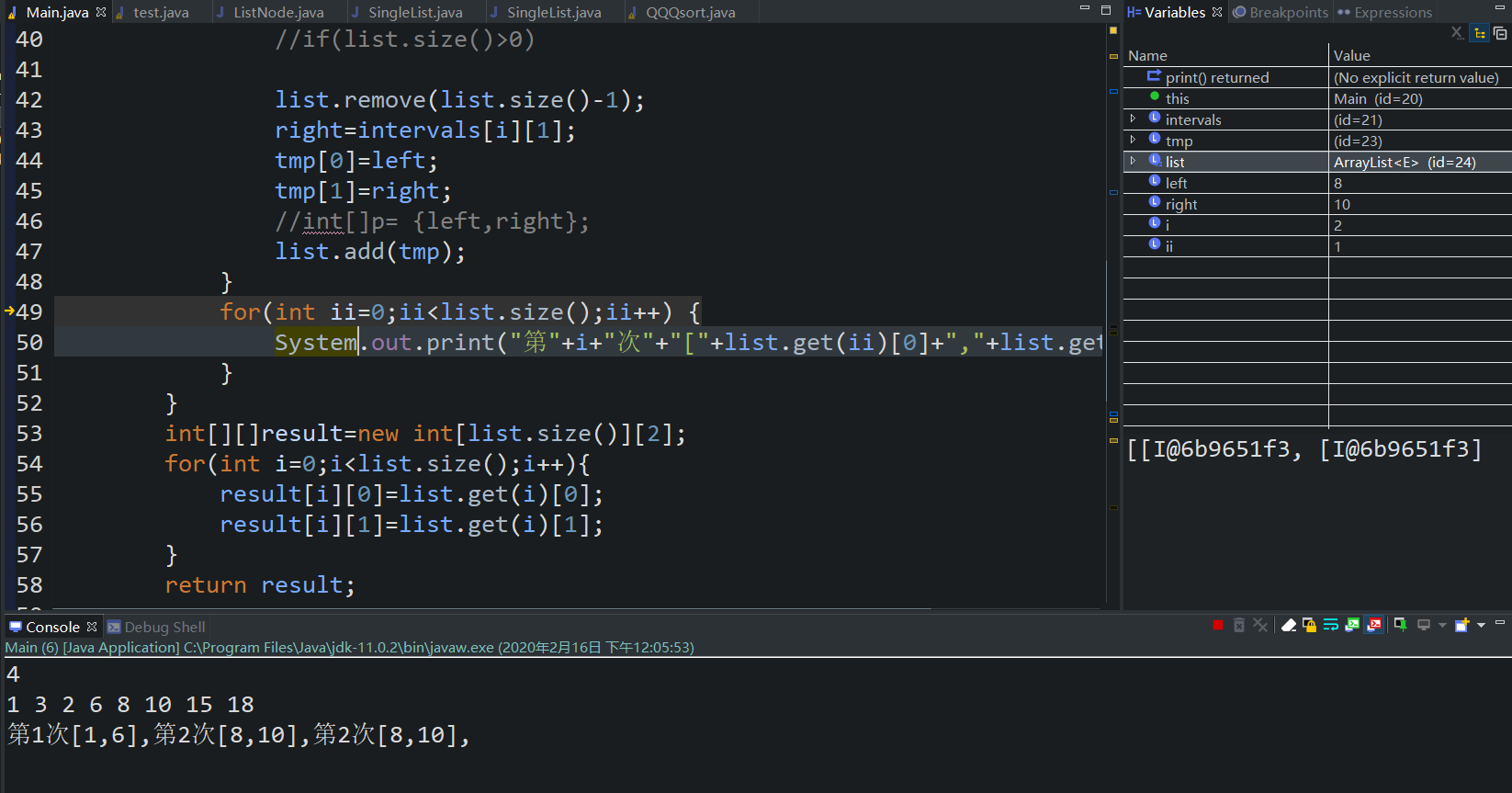1512x793 pixels.
Task: Click line number 49 with instruction pointer
Action: [29, 312]
